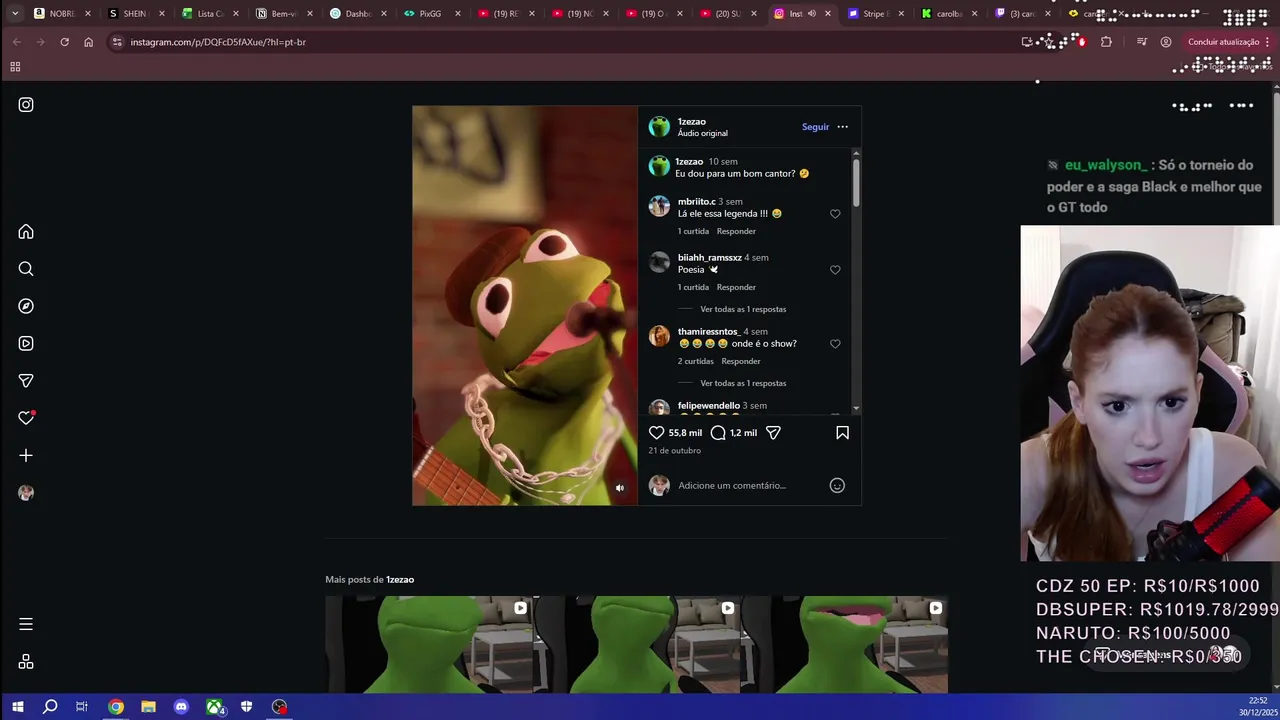The image size is (1280, 720).
Task: Open Notifications heart icon in sidebar
Action: tap(26, 418)
